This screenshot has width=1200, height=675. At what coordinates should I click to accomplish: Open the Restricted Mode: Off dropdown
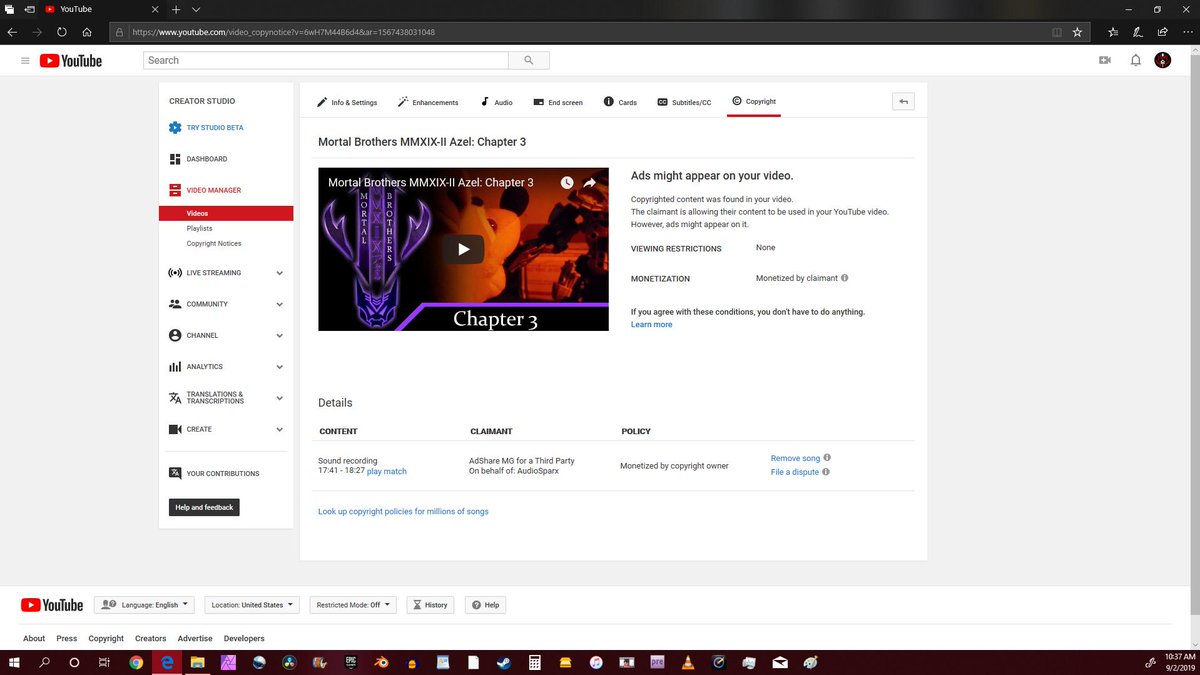click(353, 605)
